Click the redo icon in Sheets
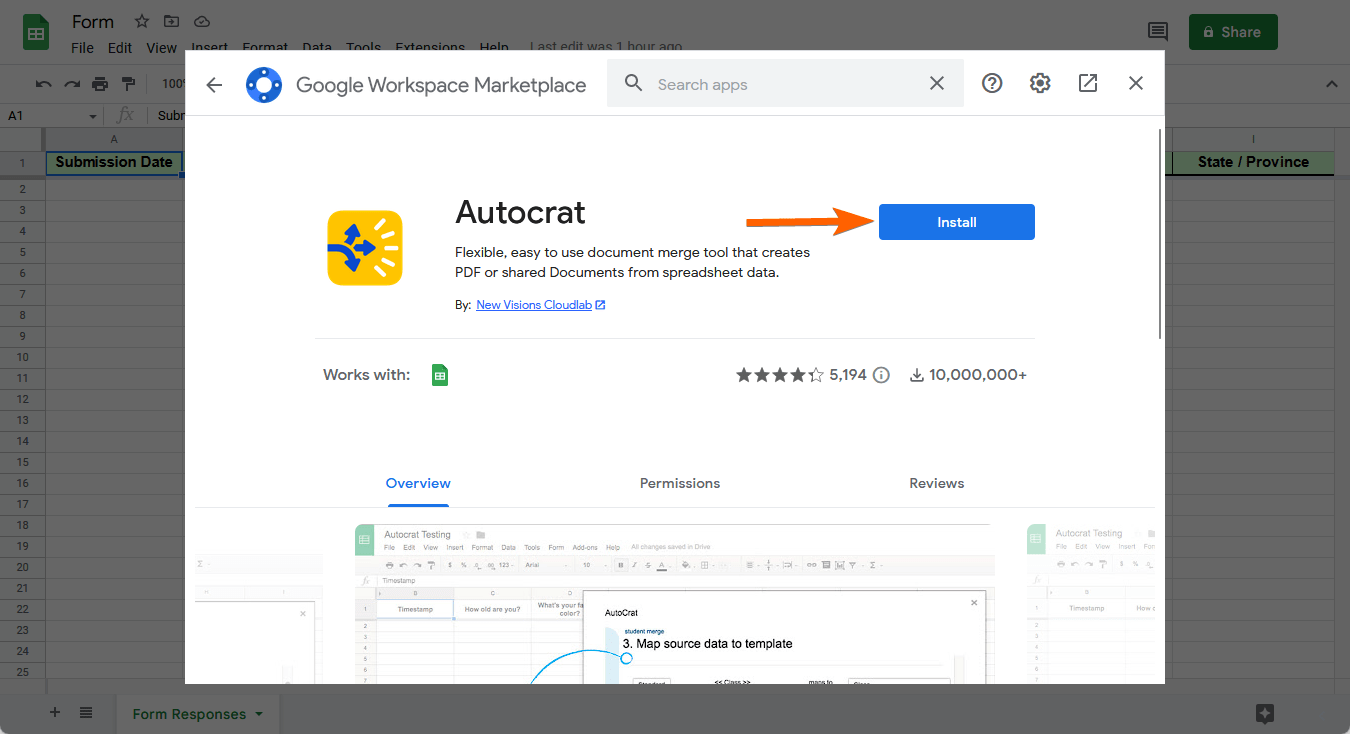The width and height of the screenshot is (1350, 734). coord(72,84)
